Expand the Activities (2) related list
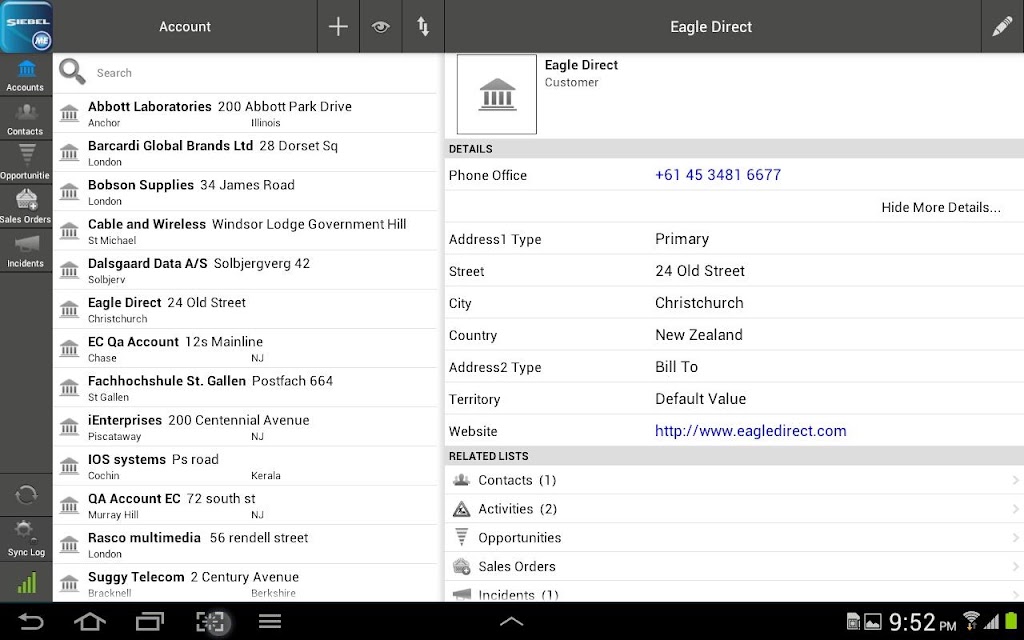The width and height of the screenshot is (1024, 640). point(734,509)
